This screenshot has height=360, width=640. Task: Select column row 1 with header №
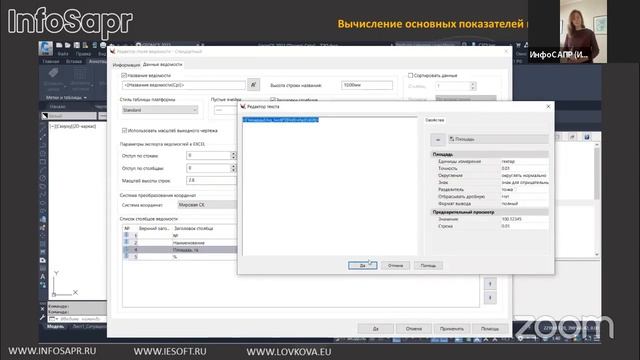(180, 236)
